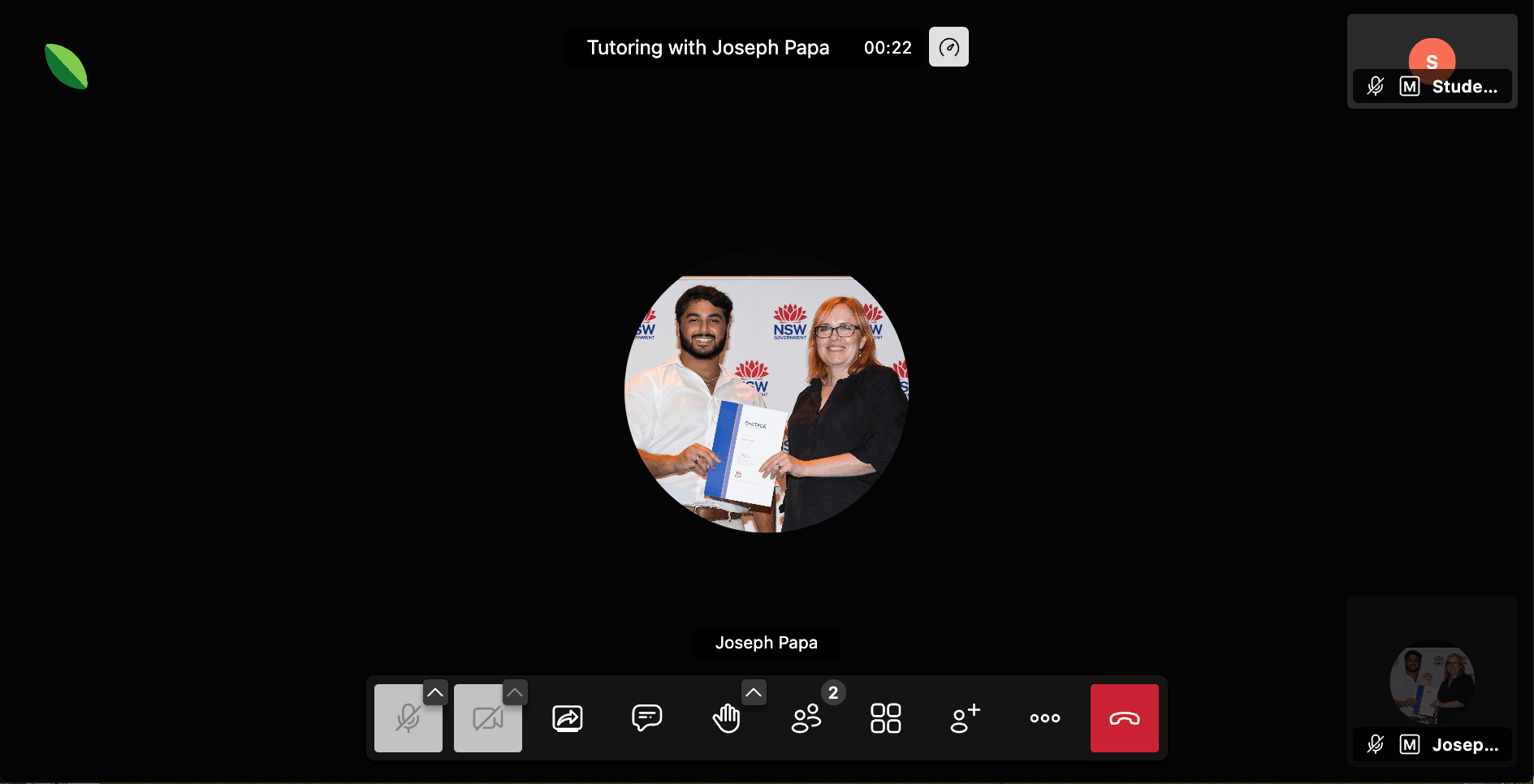The image size is (1534, 784).
Task: Open the chat panel
Action: click(646, 717)
